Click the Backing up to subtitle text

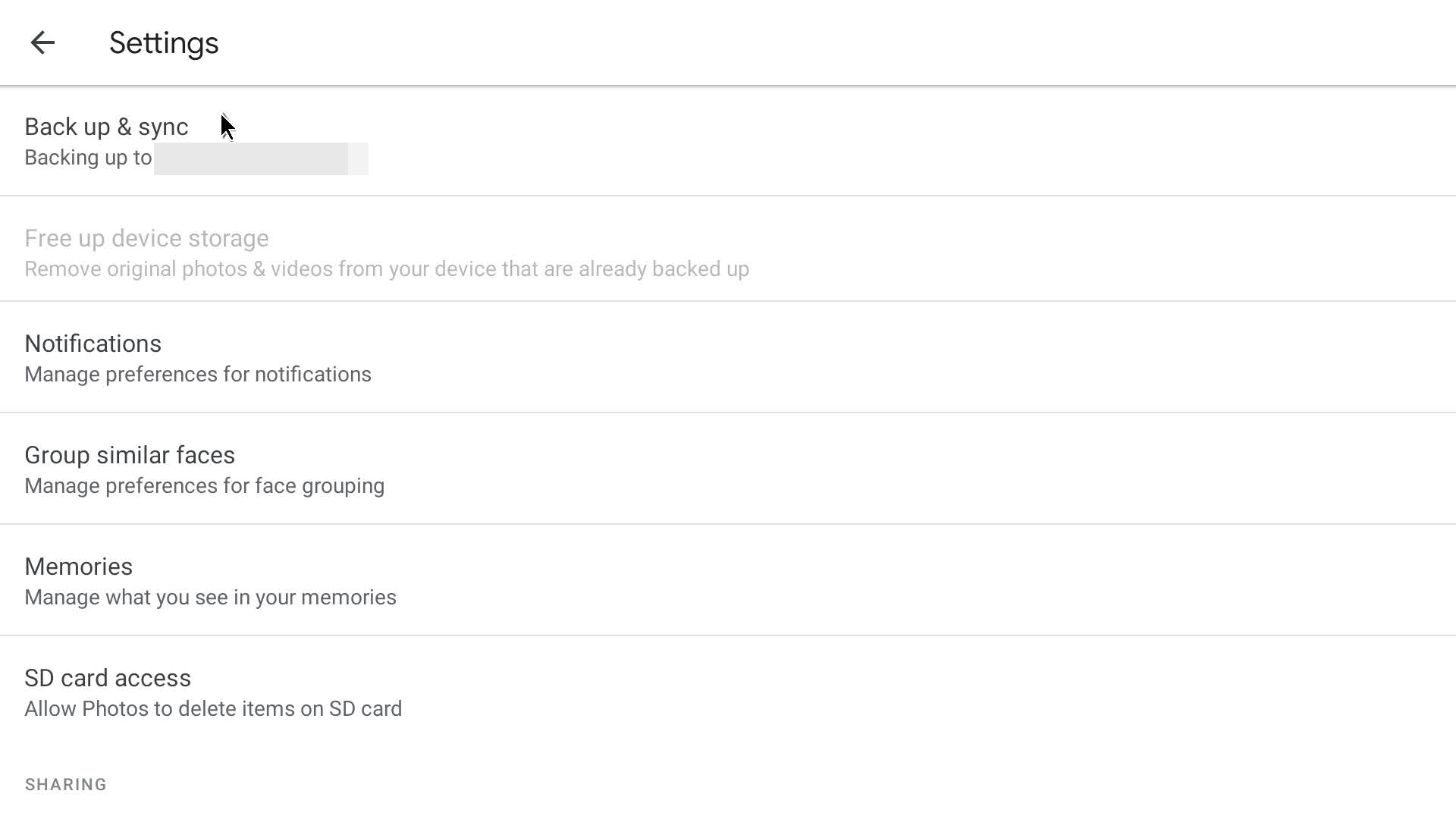click(x=87, y=158)
